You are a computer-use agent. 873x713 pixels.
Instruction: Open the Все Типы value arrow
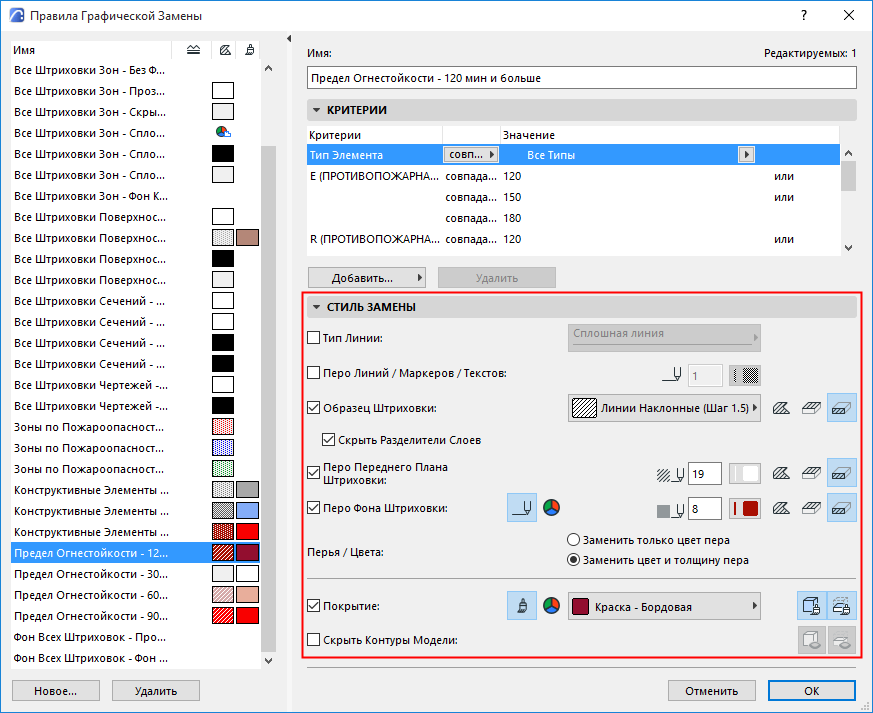click(746, 155)
